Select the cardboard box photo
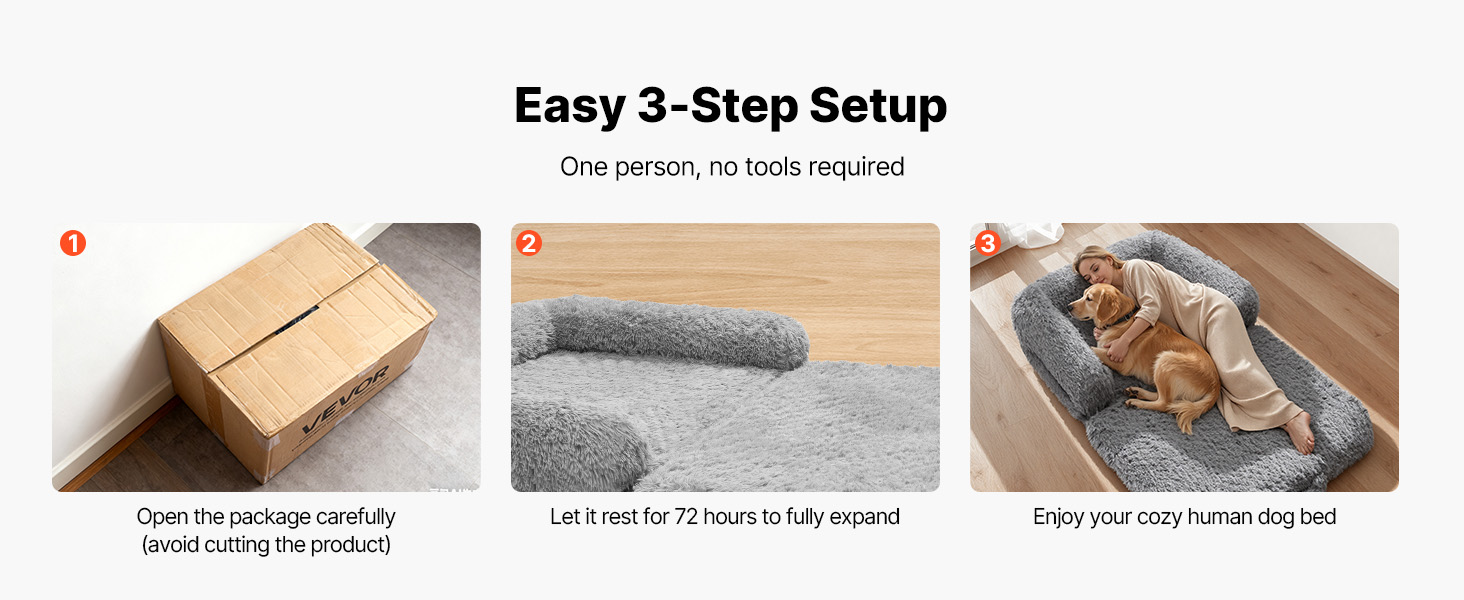 pyautogui.click(x=266, y=357)
